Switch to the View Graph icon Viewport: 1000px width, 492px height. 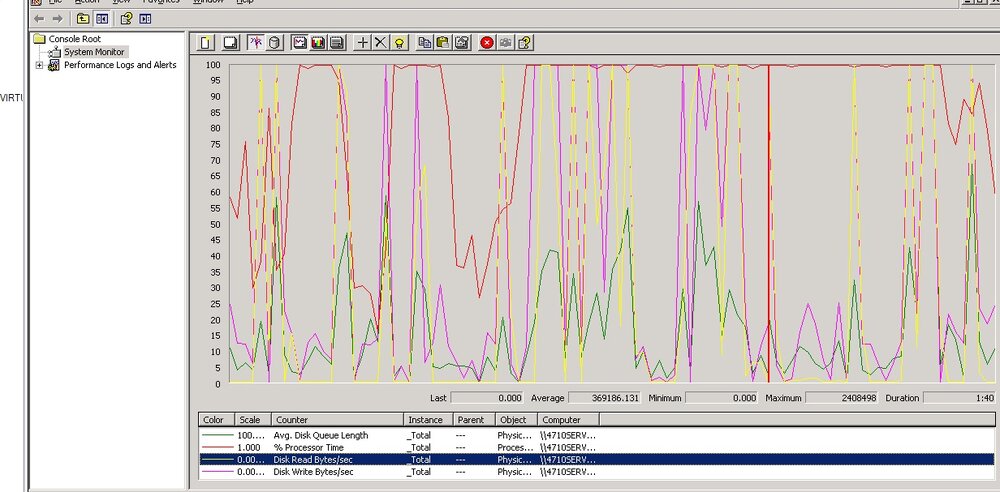[299, 43]
